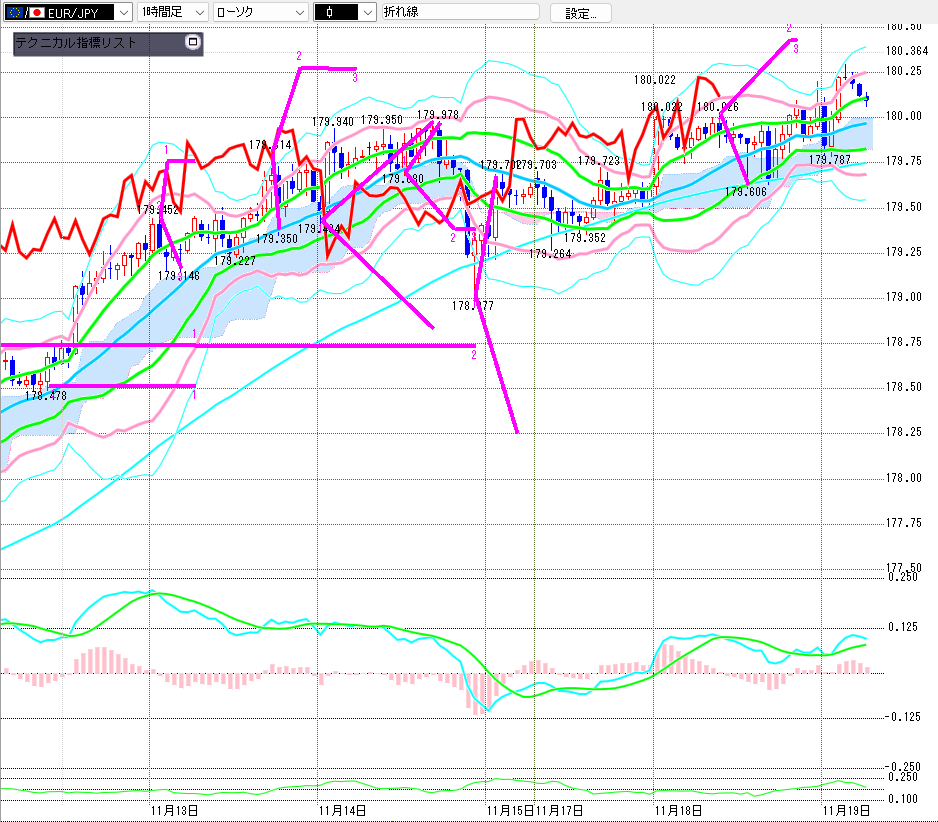Click the 180.364 price label on the right axis
938x822 pixels.
click(905, 50)
